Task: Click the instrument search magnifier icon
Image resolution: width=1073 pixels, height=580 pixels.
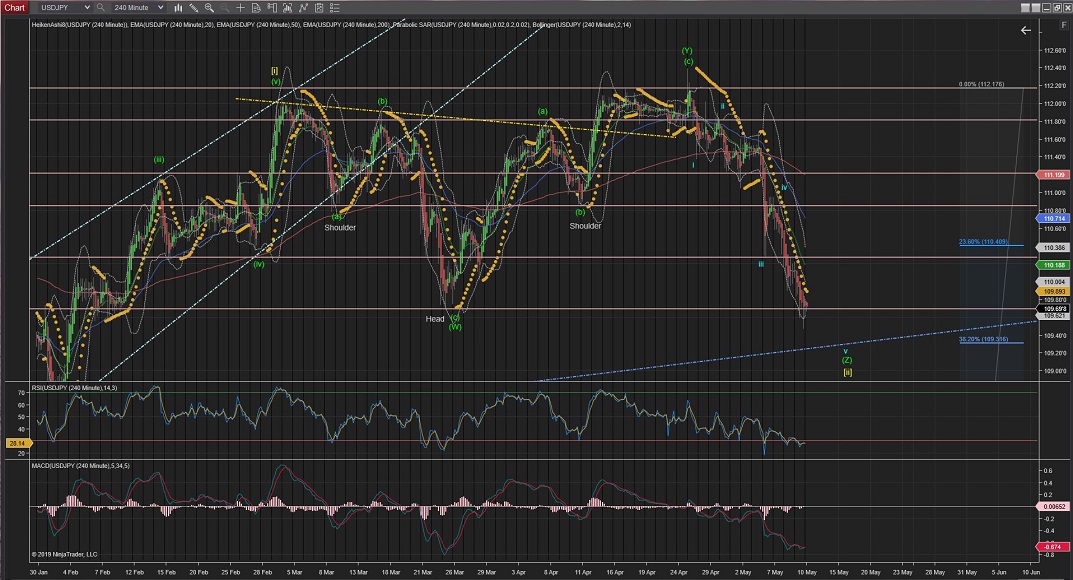Action: click(101, 8)
